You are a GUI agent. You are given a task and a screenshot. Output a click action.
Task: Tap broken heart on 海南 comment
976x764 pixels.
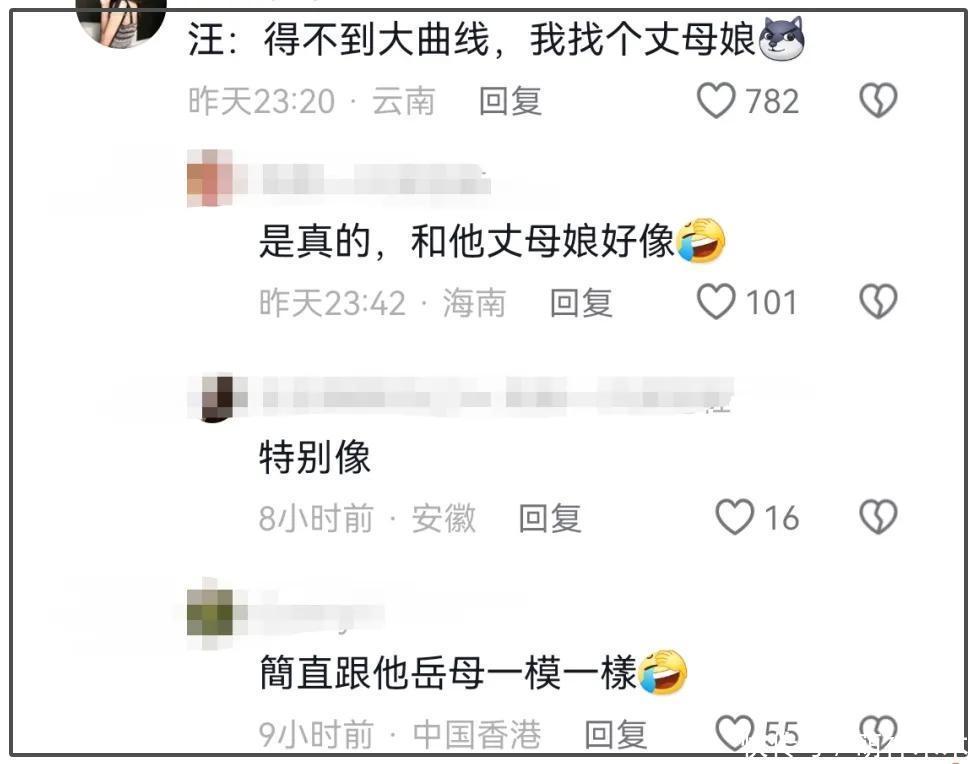878,302
